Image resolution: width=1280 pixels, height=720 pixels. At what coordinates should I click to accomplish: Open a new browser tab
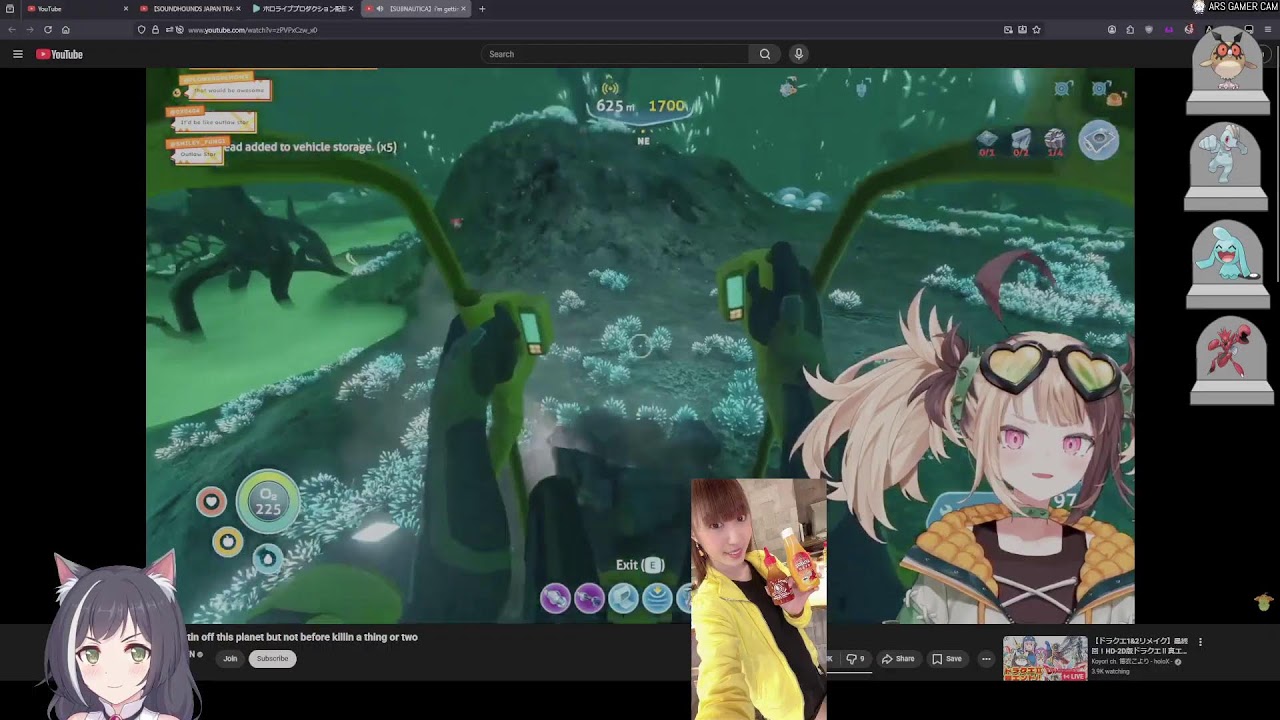(482, 9)
